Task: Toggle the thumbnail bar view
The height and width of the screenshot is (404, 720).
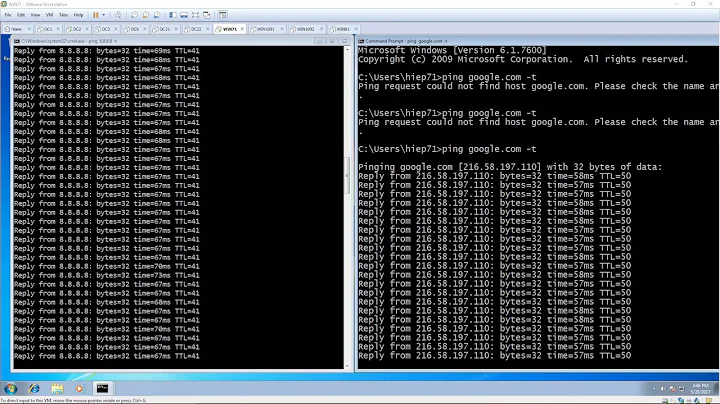Action: tap(184, 15)
